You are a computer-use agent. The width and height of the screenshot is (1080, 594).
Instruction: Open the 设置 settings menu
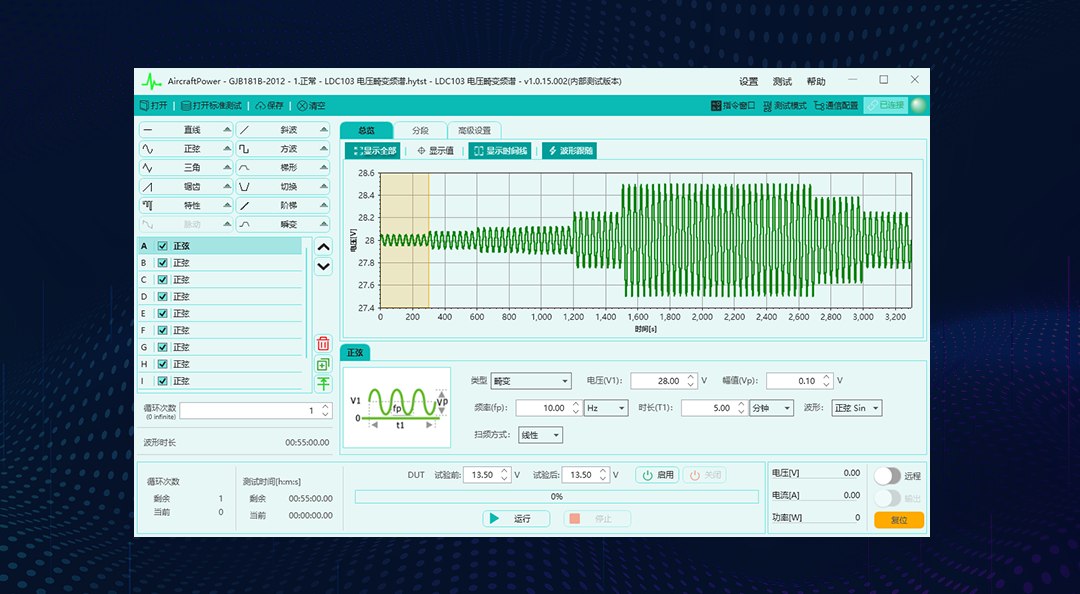[749, 81]
